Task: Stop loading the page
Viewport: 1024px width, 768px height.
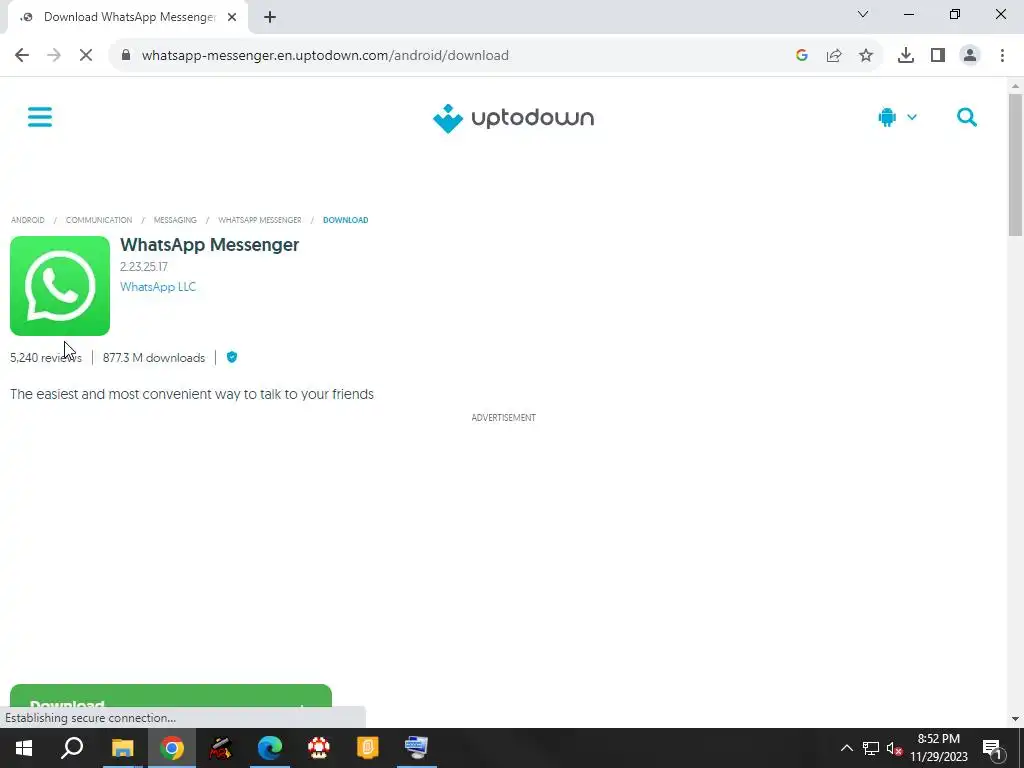Action: pos(86,56)
